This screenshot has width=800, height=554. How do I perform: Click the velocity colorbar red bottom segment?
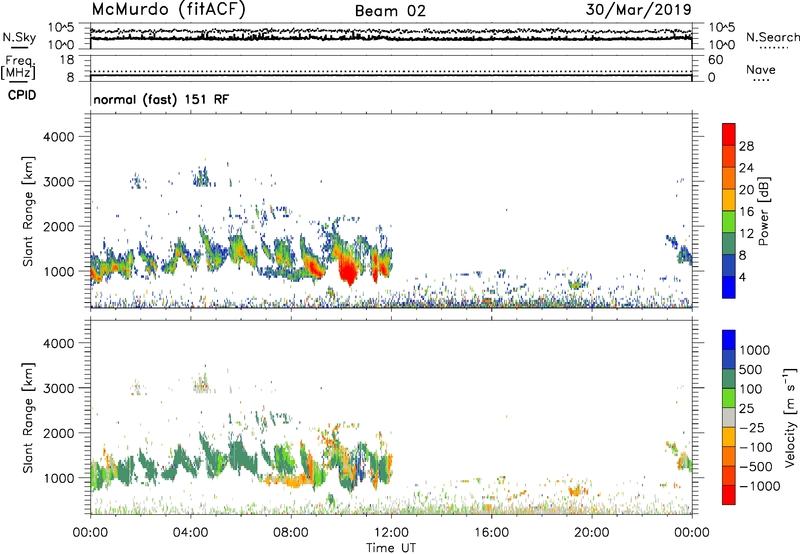tap(729, 495)
